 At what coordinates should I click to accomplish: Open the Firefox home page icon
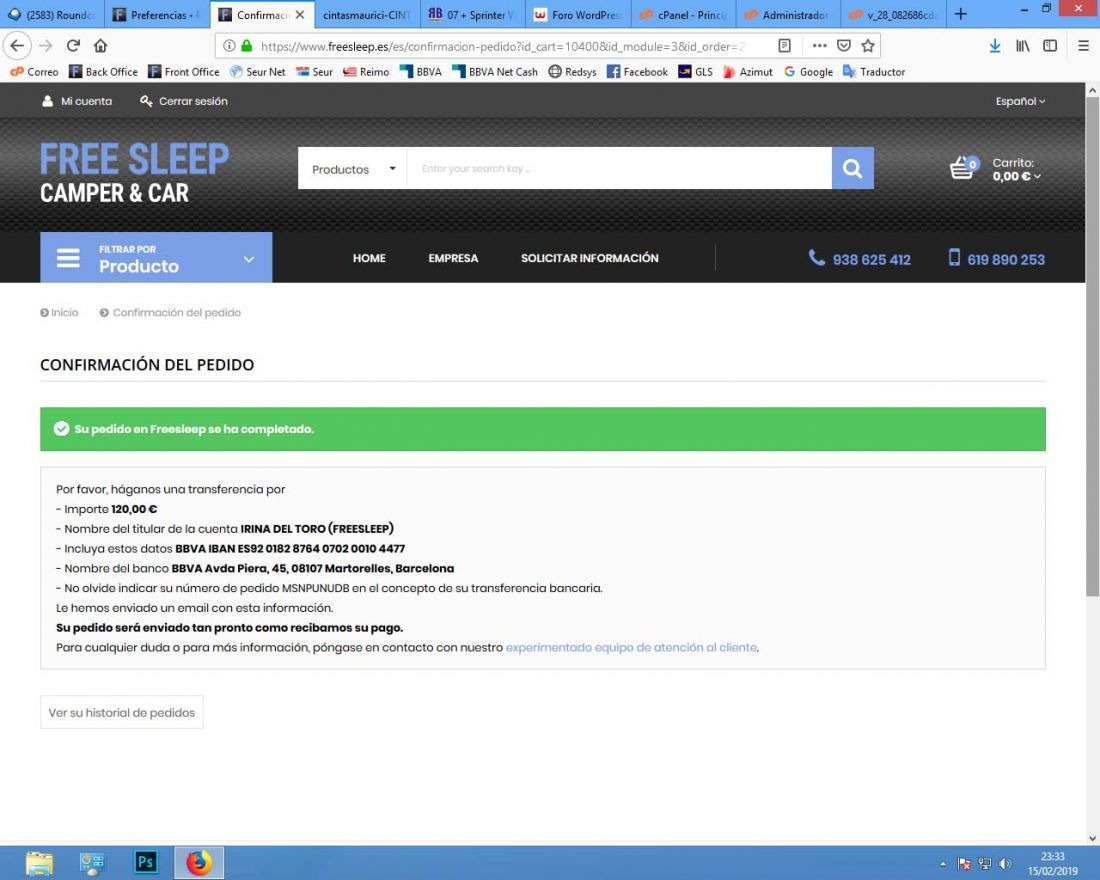(100, 46)
